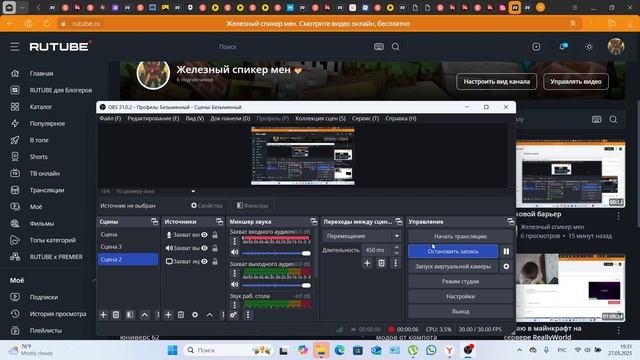Image resolution: width=640 pixels, height=360 pixels.
Task: Open Scenes panel more options dots
Action: (x=158, y=315)
